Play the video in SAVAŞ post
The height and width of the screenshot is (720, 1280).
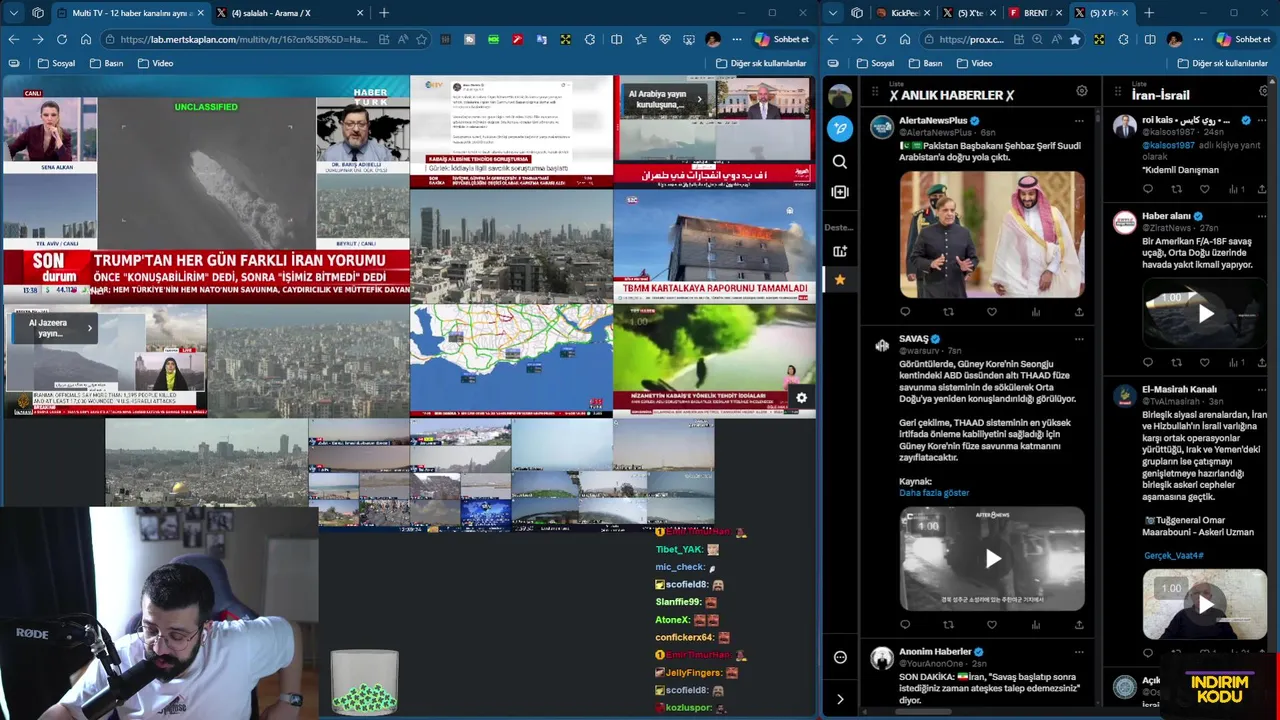[x=992, y=559]
